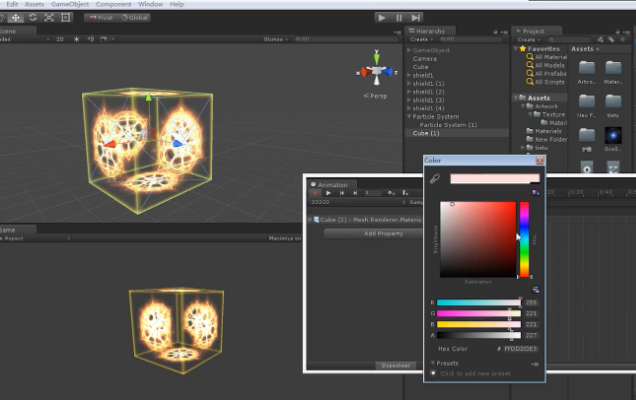Click the Pause button in top toolbar
The image size is (636, 400).
[399, 17]
